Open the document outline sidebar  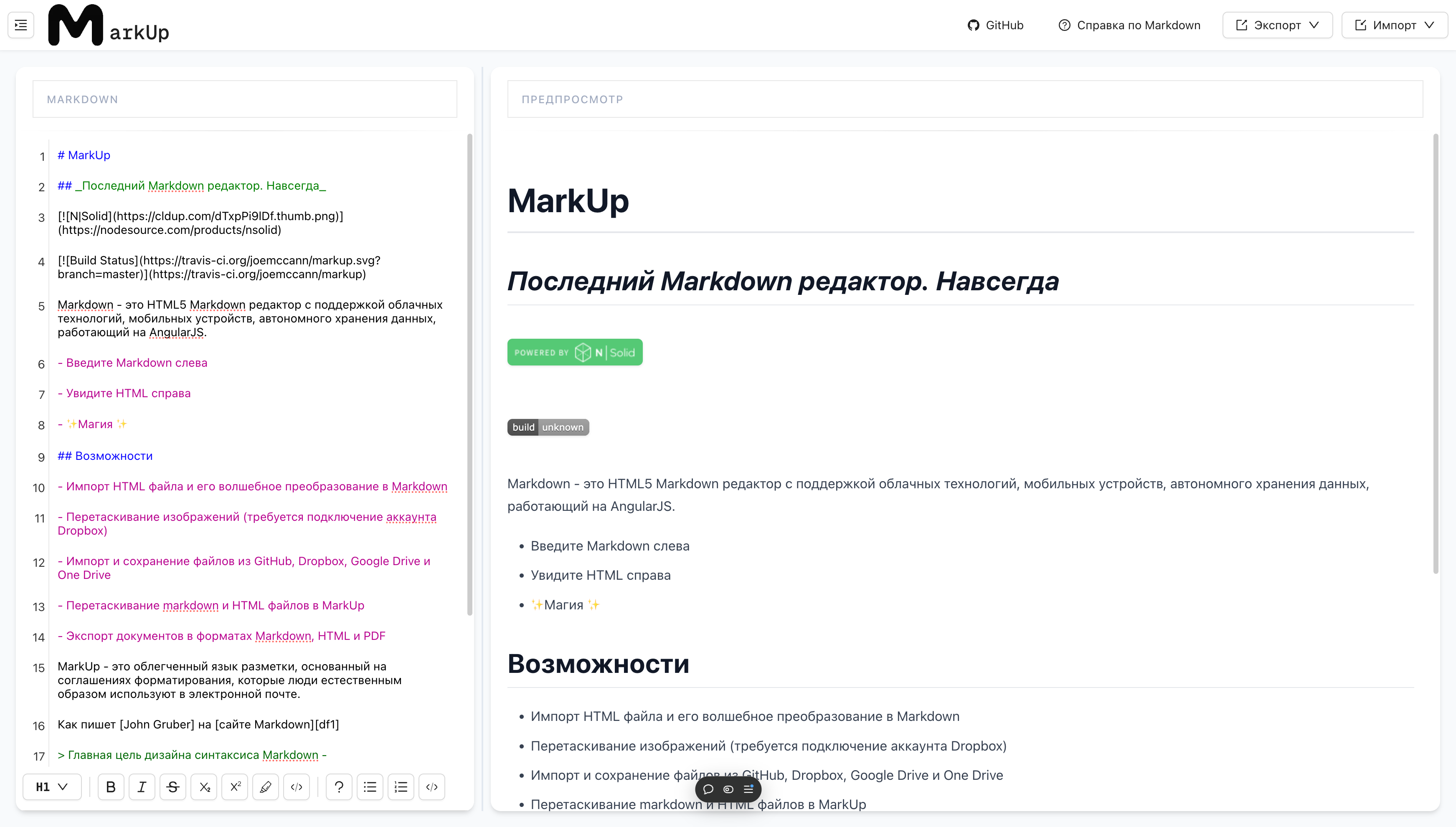point(20,24)
